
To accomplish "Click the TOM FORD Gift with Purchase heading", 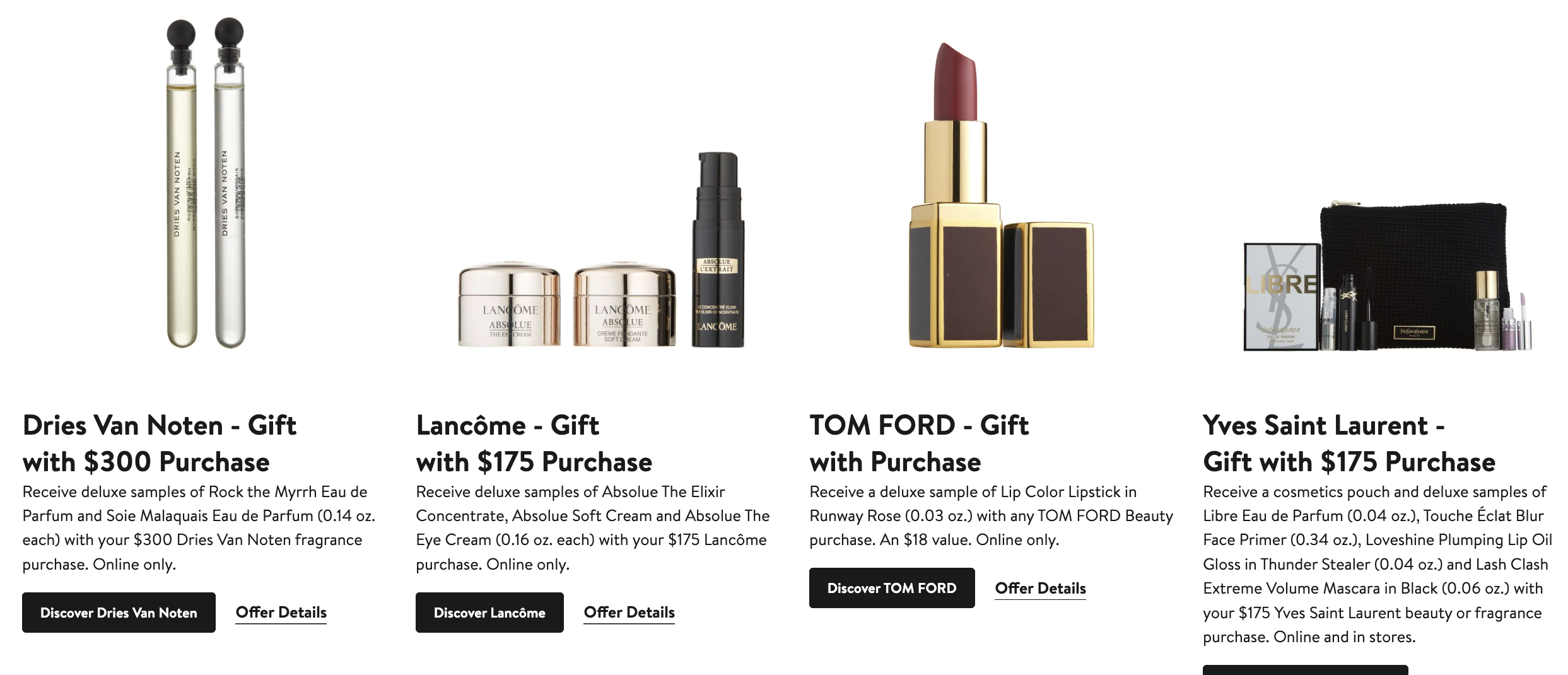I will [x=919, y=443].
